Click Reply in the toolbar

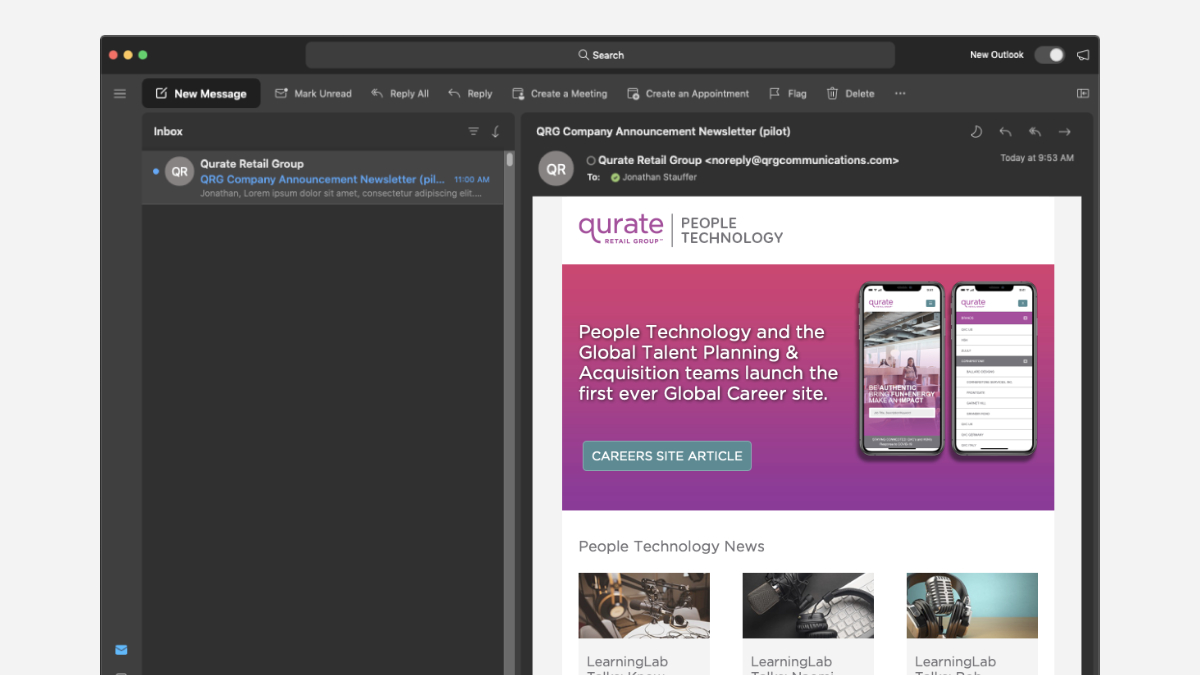pos(470,94)
